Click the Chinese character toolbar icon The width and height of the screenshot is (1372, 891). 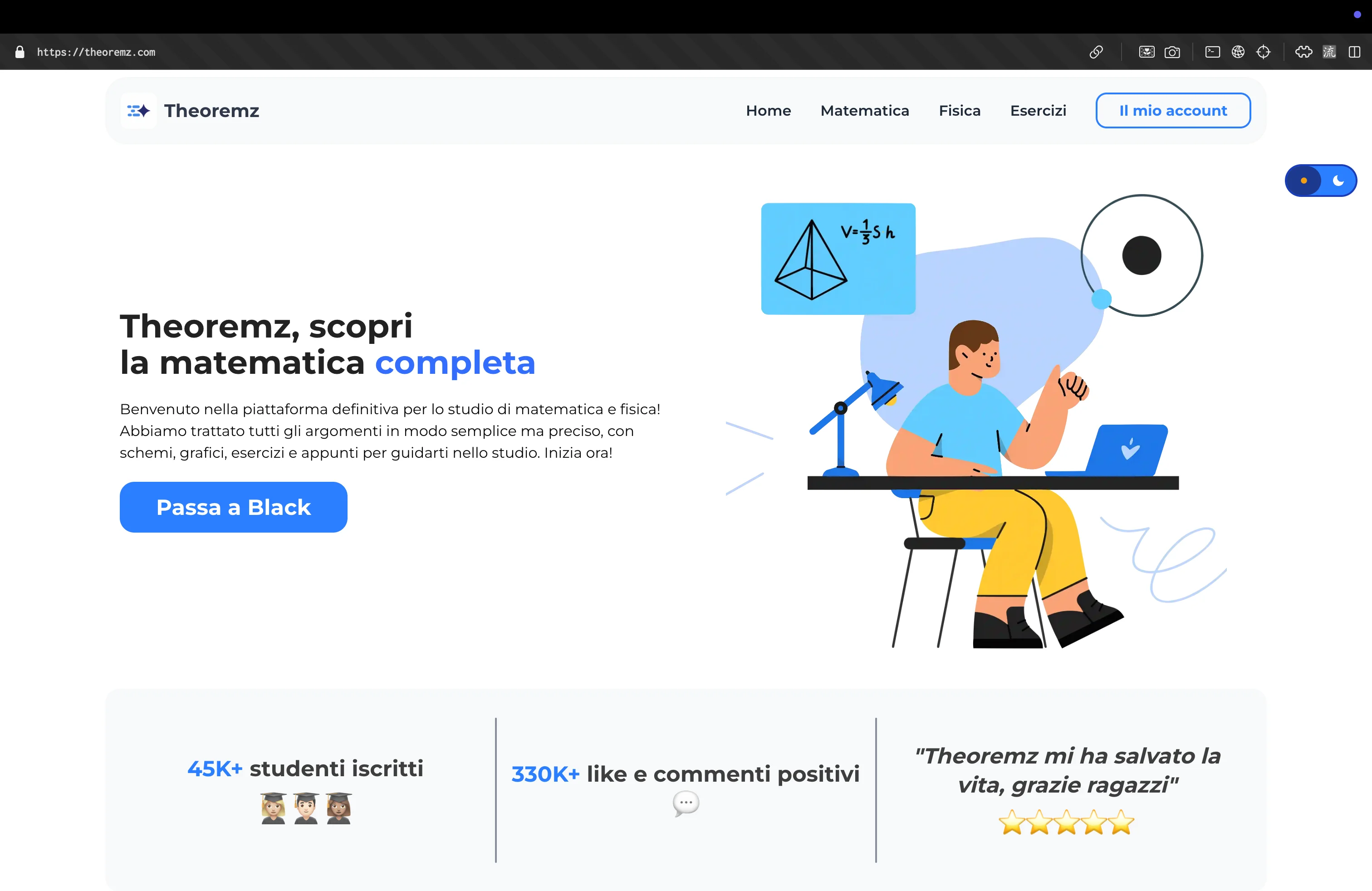(1329, 52)
